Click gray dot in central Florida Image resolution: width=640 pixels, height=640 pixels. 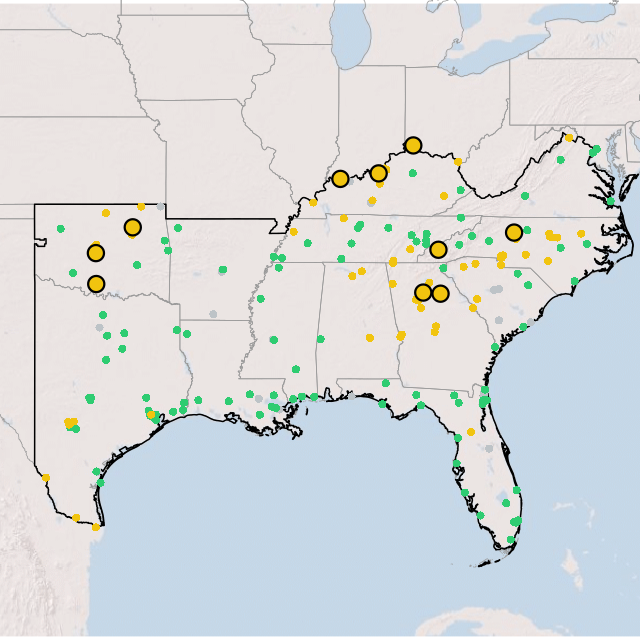click(489, 449)
